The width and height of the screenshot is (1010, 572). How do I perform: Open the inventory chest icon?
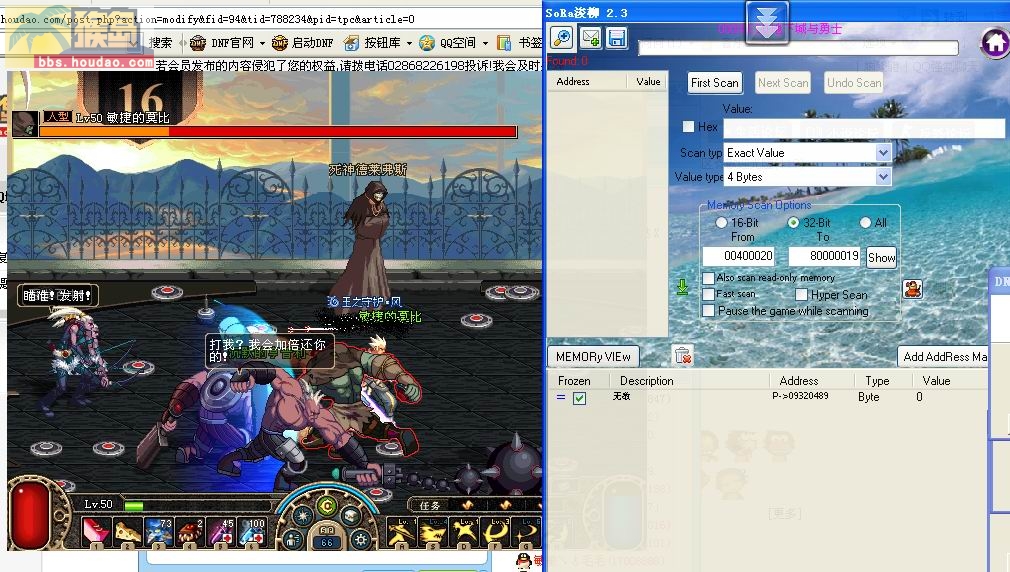pyautogui.click(x=351, y=517)
